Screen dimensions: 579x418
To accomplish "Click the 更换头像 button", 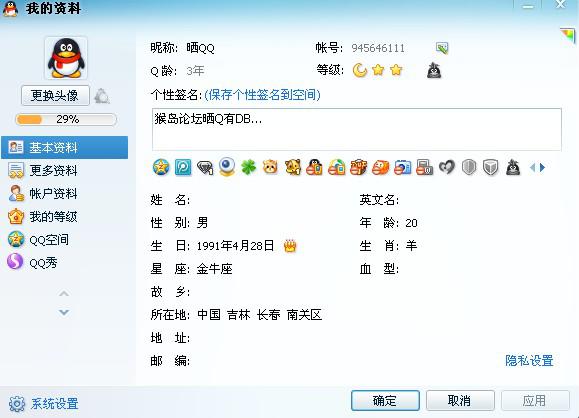I will point(55,96).
